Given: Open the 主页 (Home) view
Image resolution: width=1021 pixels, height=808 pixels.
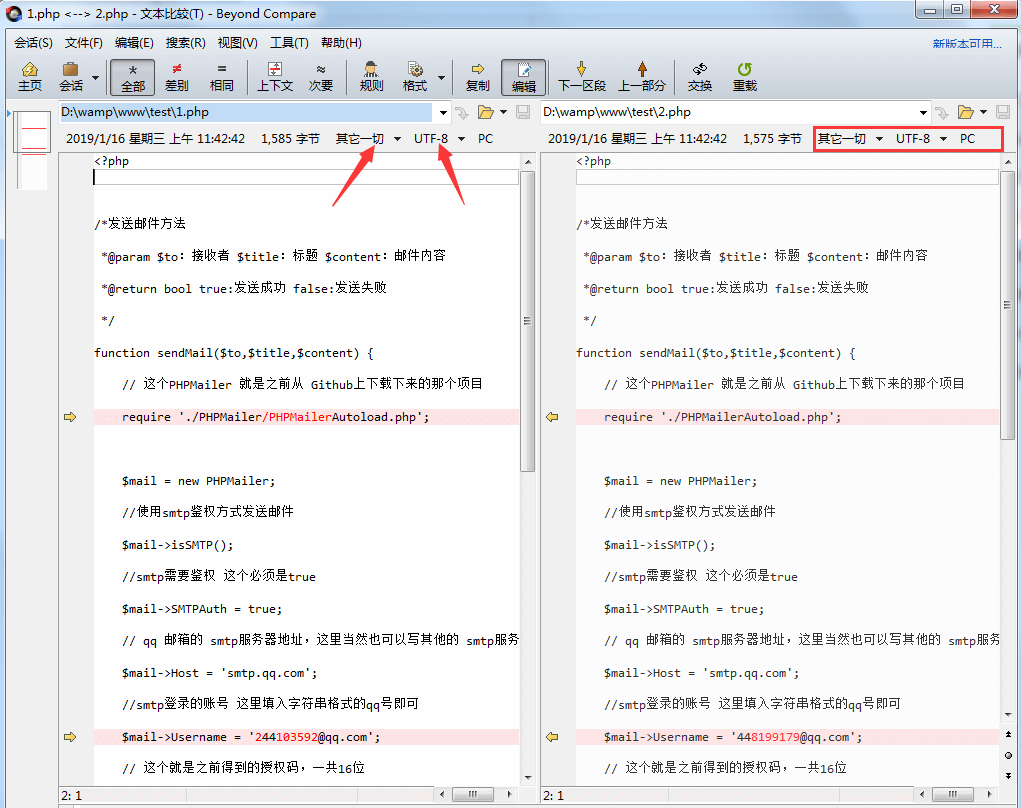Looking at the screenshot, I should coord(29,77).
